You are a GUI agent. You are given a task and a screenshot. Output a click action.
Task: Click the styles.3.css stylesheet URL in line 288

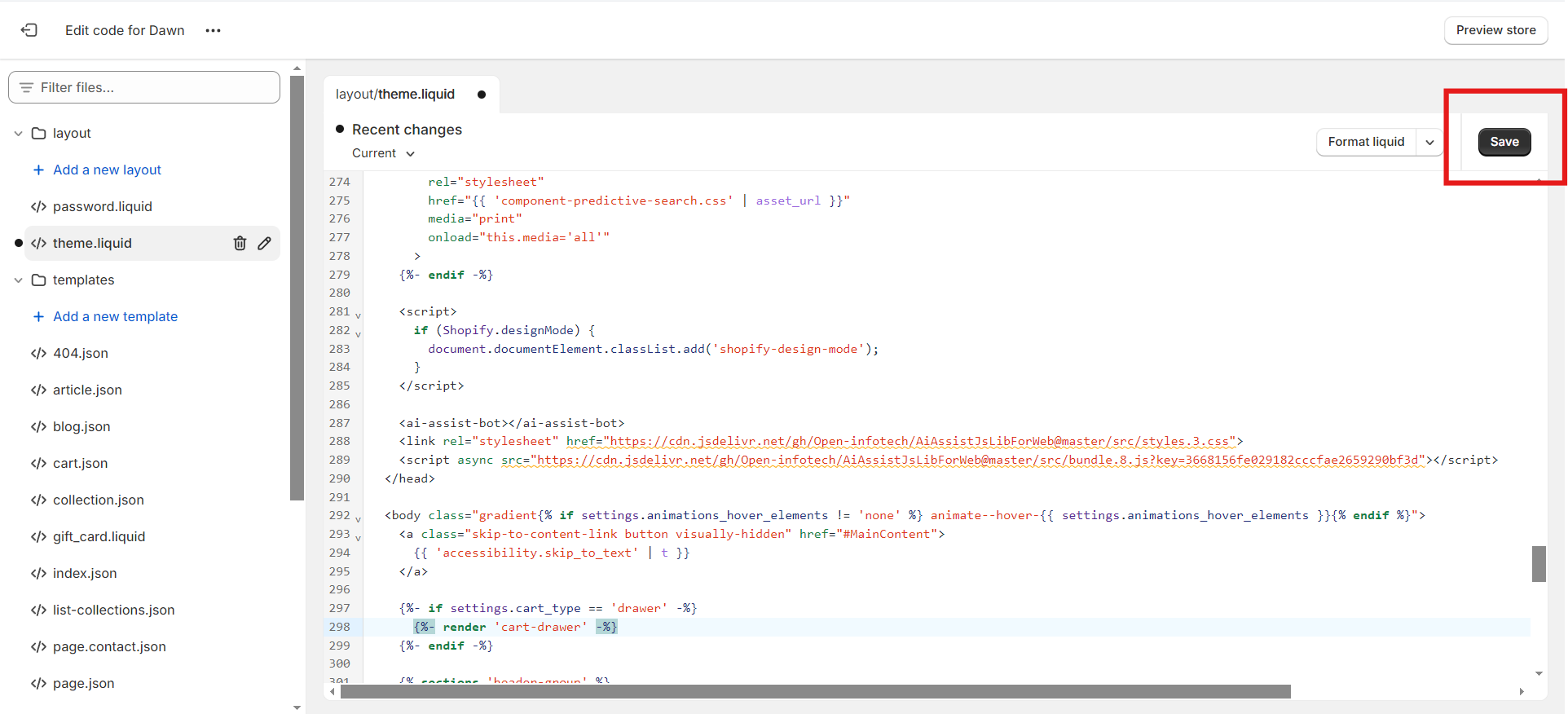(922, 441)
